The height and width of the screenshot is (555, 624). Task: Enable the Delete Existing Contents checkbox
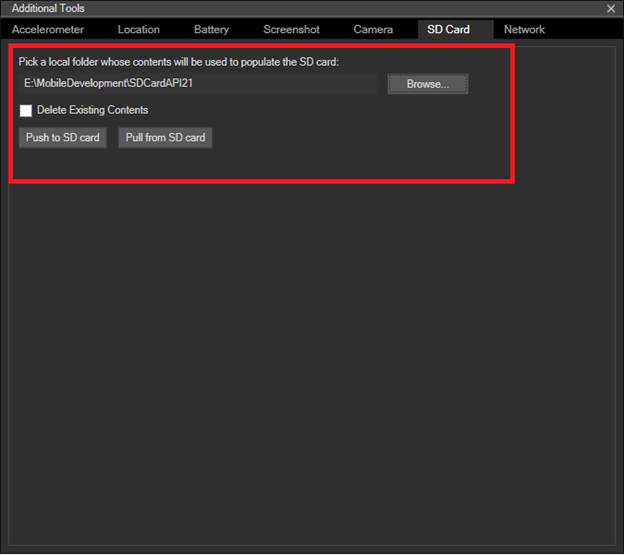coord(26,111)
